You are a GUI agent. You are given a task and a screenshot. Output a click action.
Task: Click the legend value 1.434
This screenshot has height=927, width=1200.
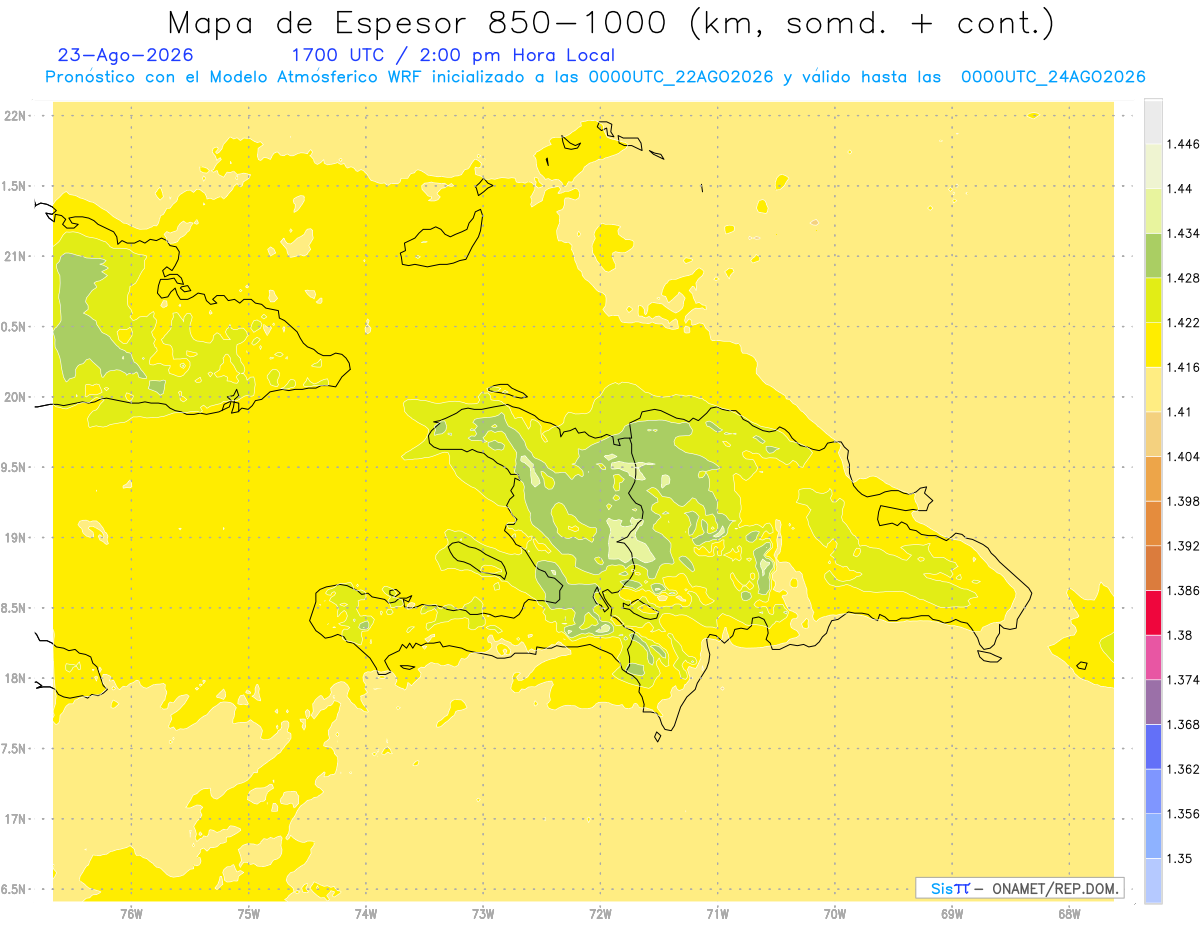(1185, 233)
